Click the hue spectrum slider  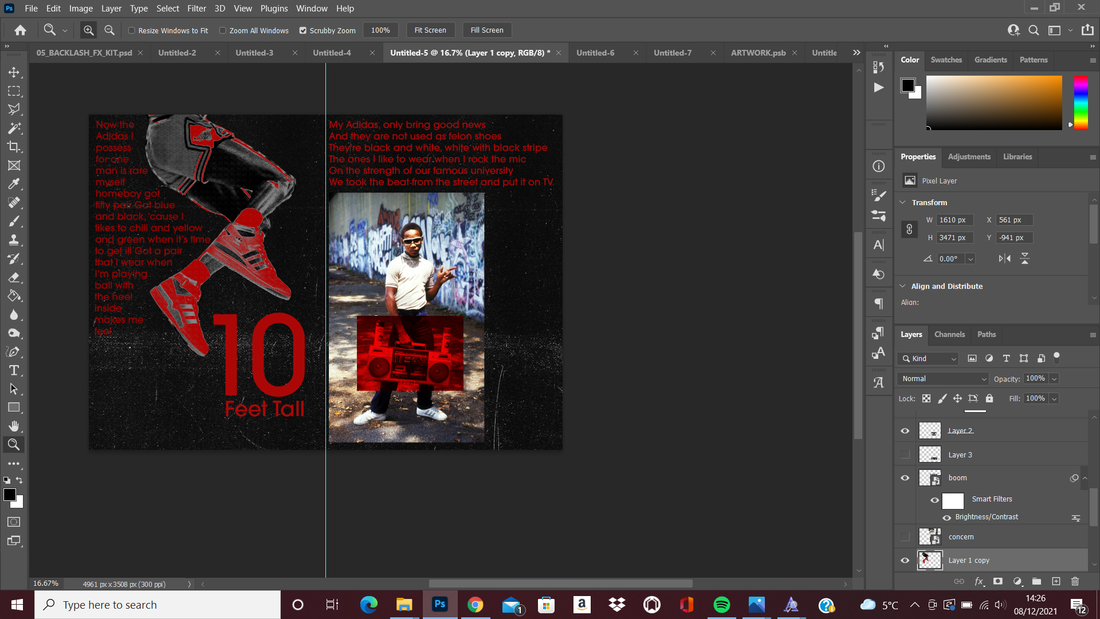coord(1081,102)
